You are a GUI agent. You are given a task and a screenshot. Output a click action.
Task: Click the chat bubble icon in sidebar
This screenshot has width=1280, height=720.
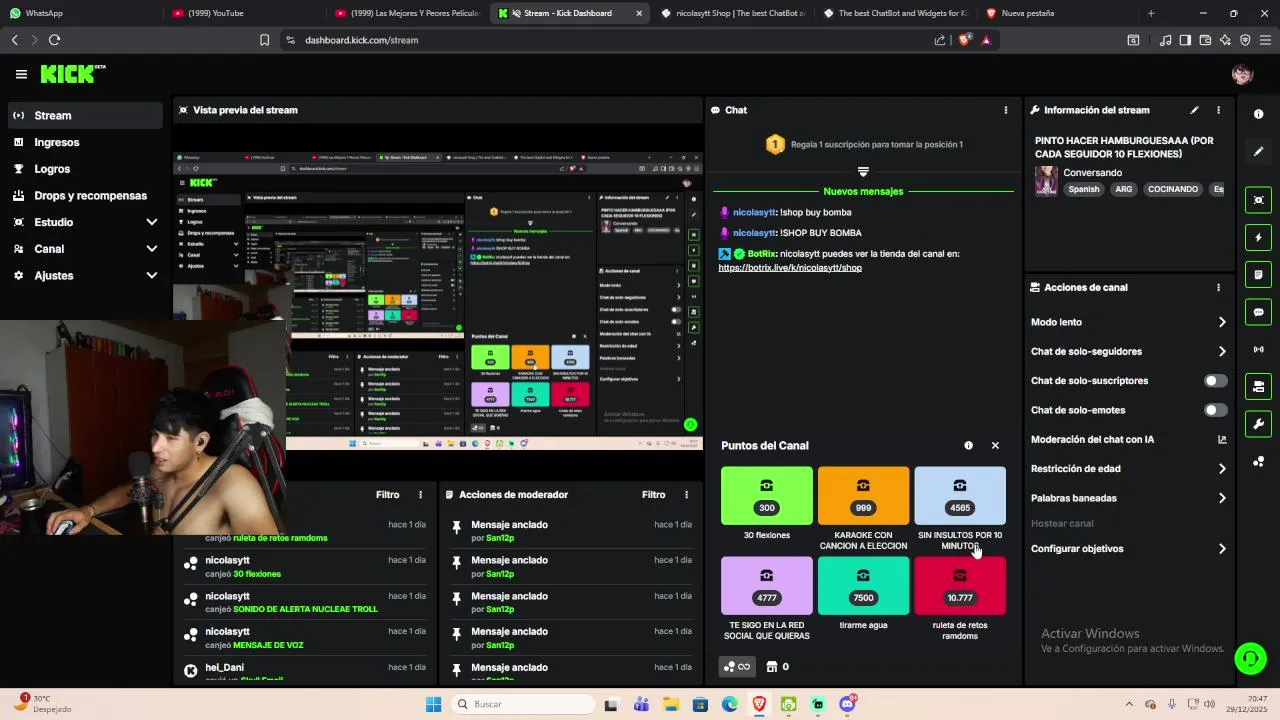coord(1259,312)
